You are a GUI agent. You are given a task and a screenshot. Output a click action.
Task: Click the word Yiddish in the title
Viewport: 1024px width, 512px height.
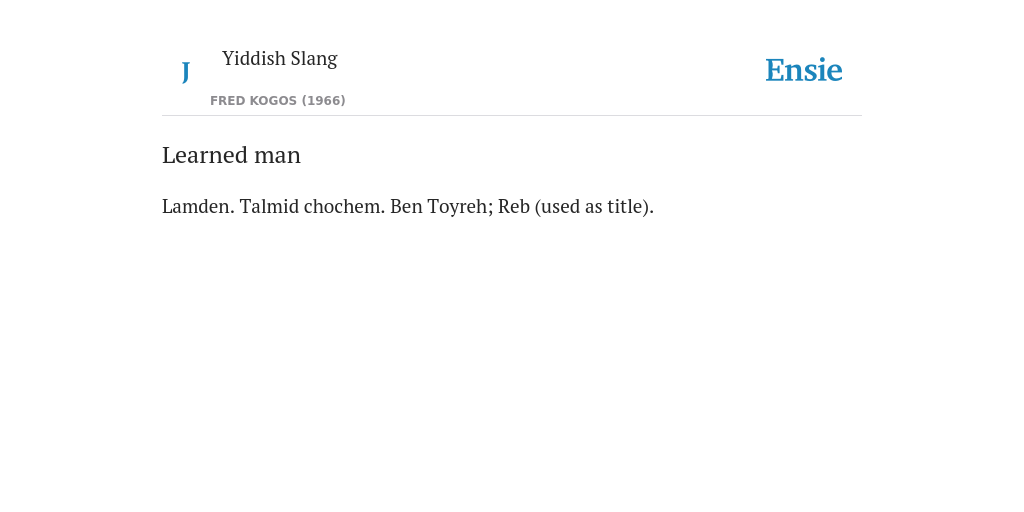coord(254,58)
